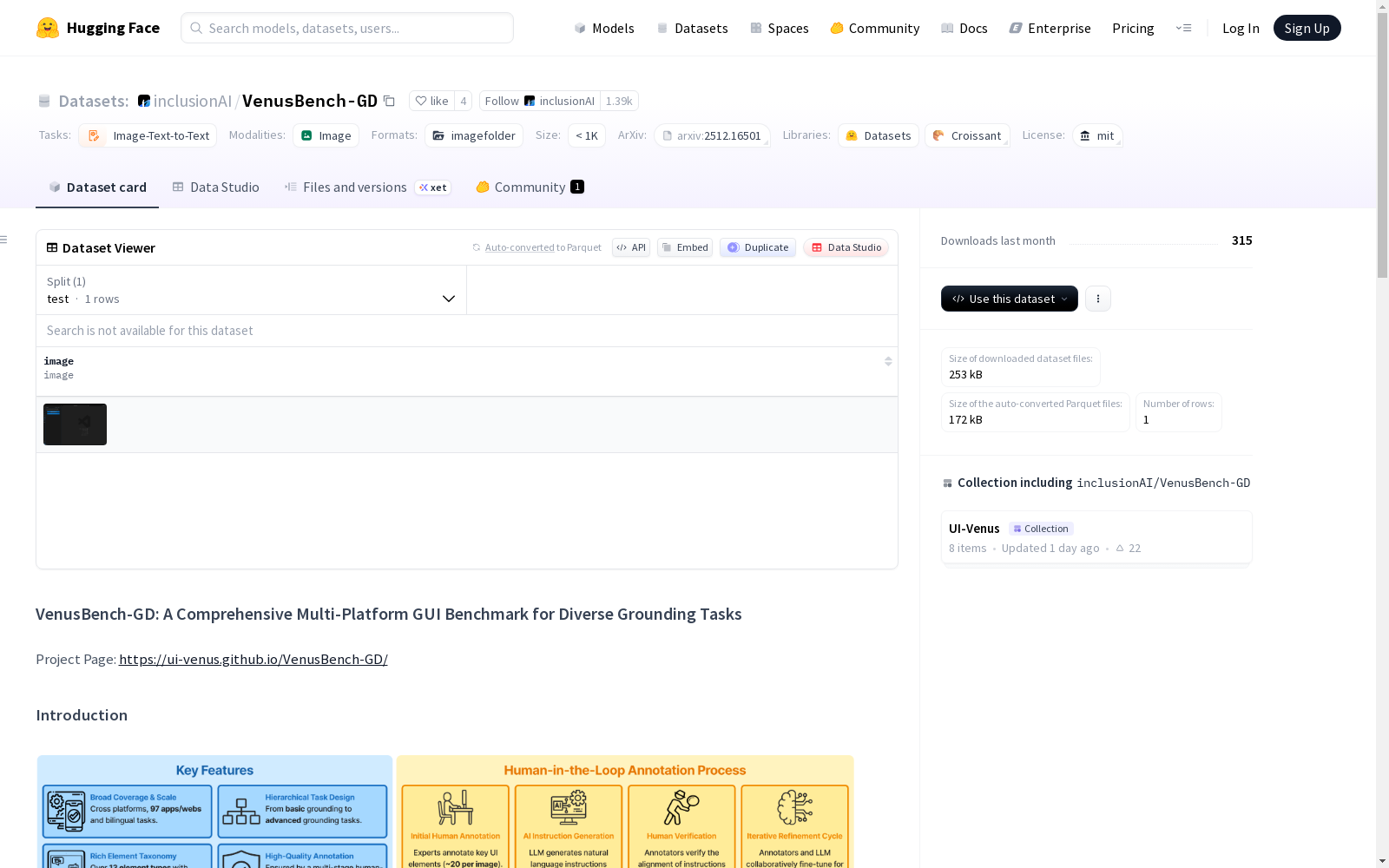Screen dimensions: 1389x868
Task: Open the Community discussions tab
Action: tap(530, 187)
